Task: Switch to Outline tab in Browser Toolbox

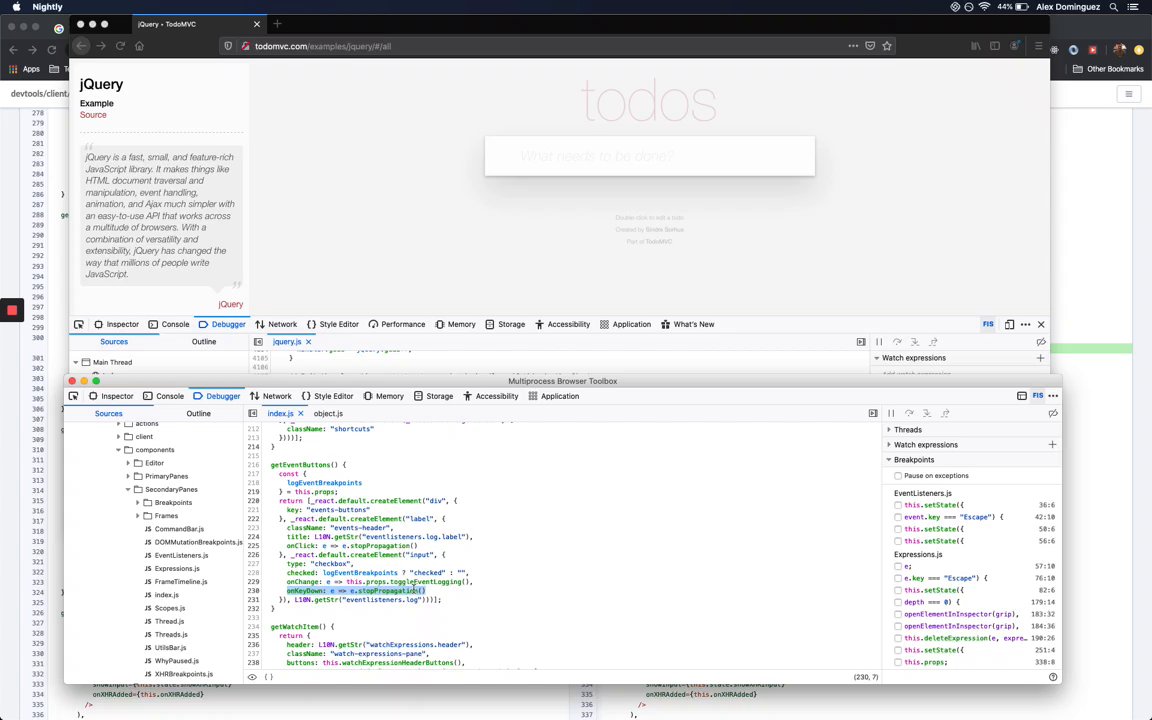Action: (x=198, y=414)
